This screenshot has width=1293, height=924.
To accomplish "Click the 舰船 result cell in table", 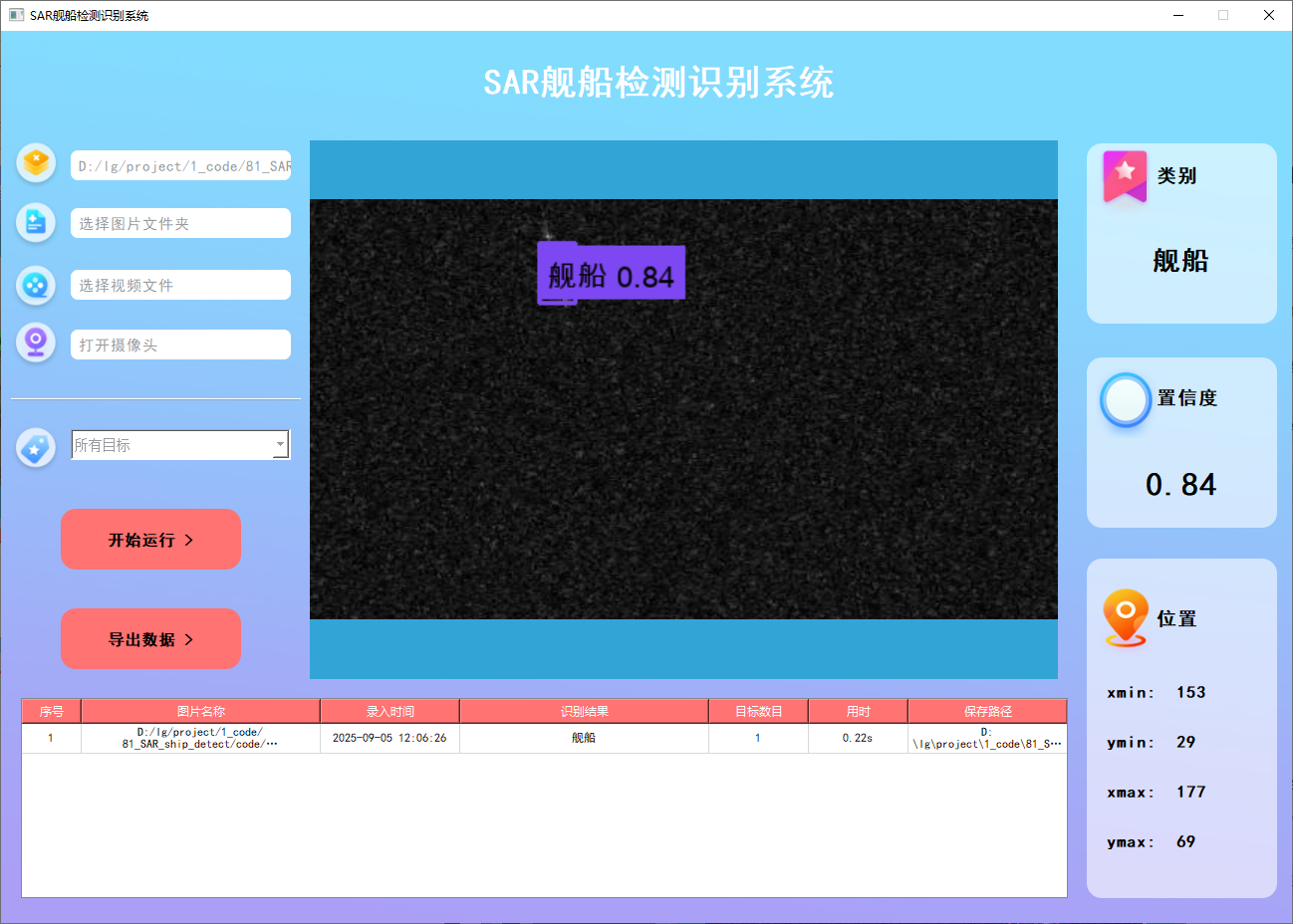I will [x=584, y=738].
